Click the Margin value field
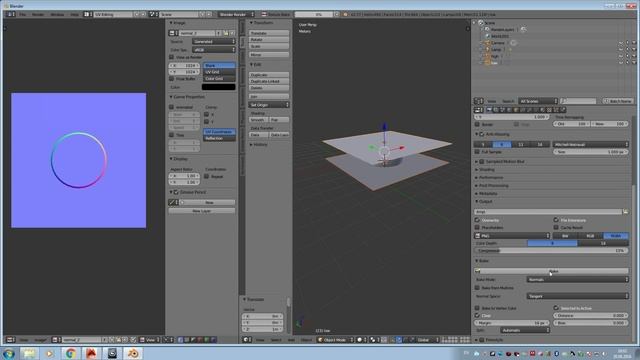The image size is (640, 360). (x=512, y=322)
